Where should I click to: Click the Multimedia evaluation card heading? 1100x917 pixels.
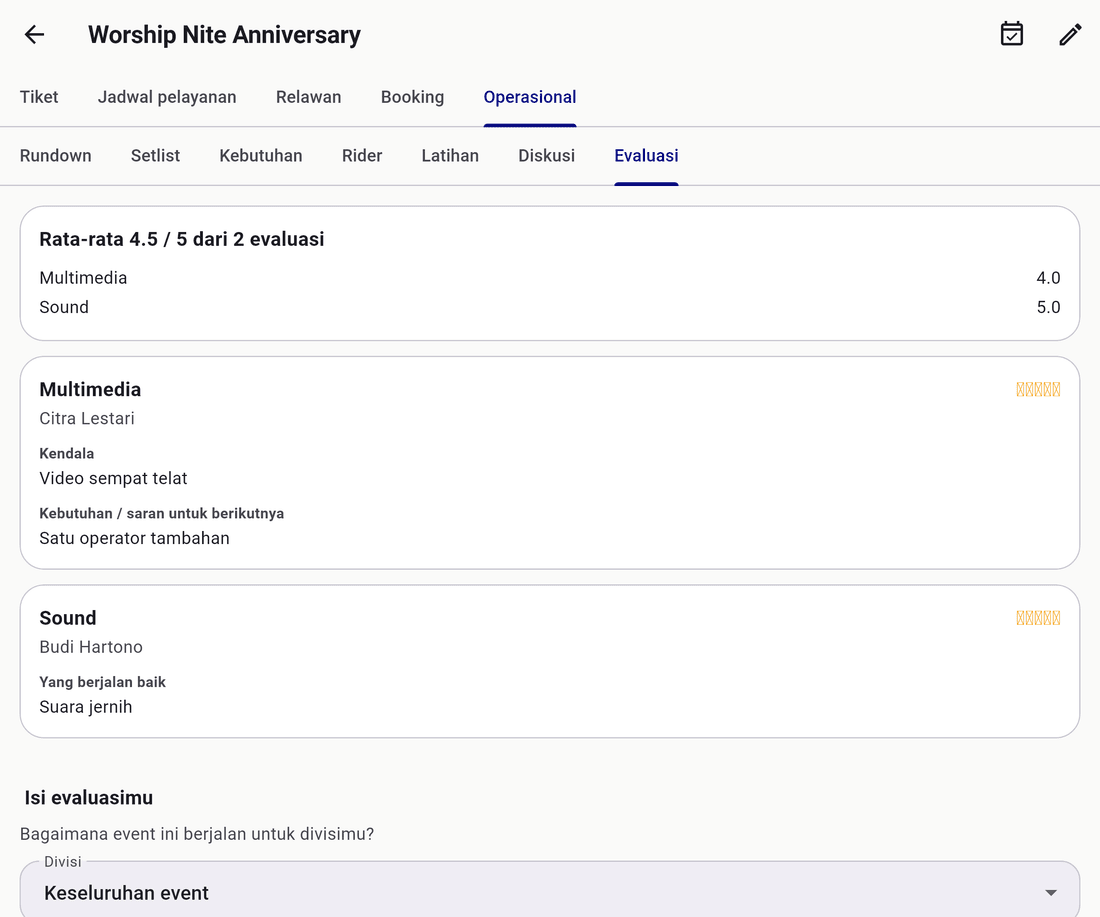[90, 389]
